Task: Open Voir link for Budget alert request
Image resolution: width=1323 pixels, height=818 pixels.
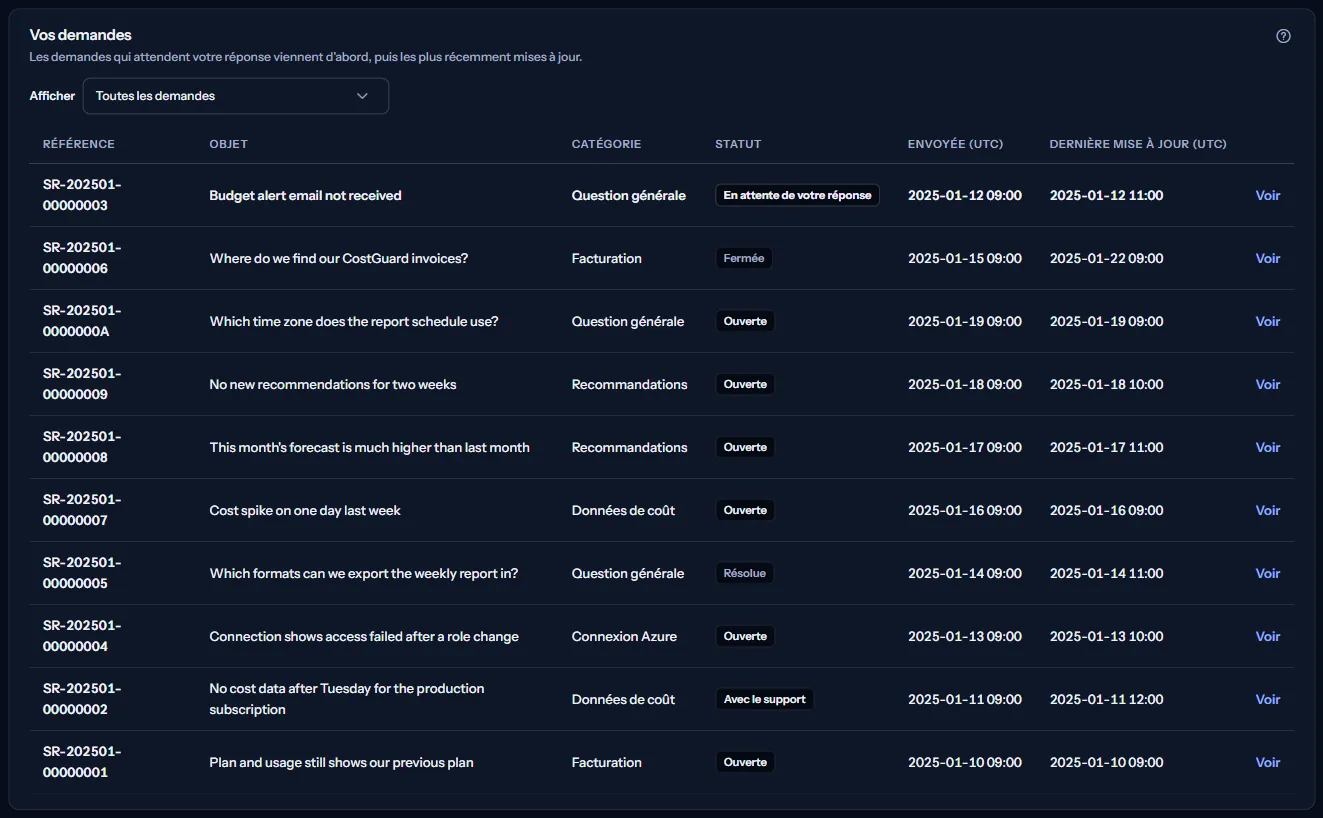Action: pyautogui.click(x=1267, y=196)
